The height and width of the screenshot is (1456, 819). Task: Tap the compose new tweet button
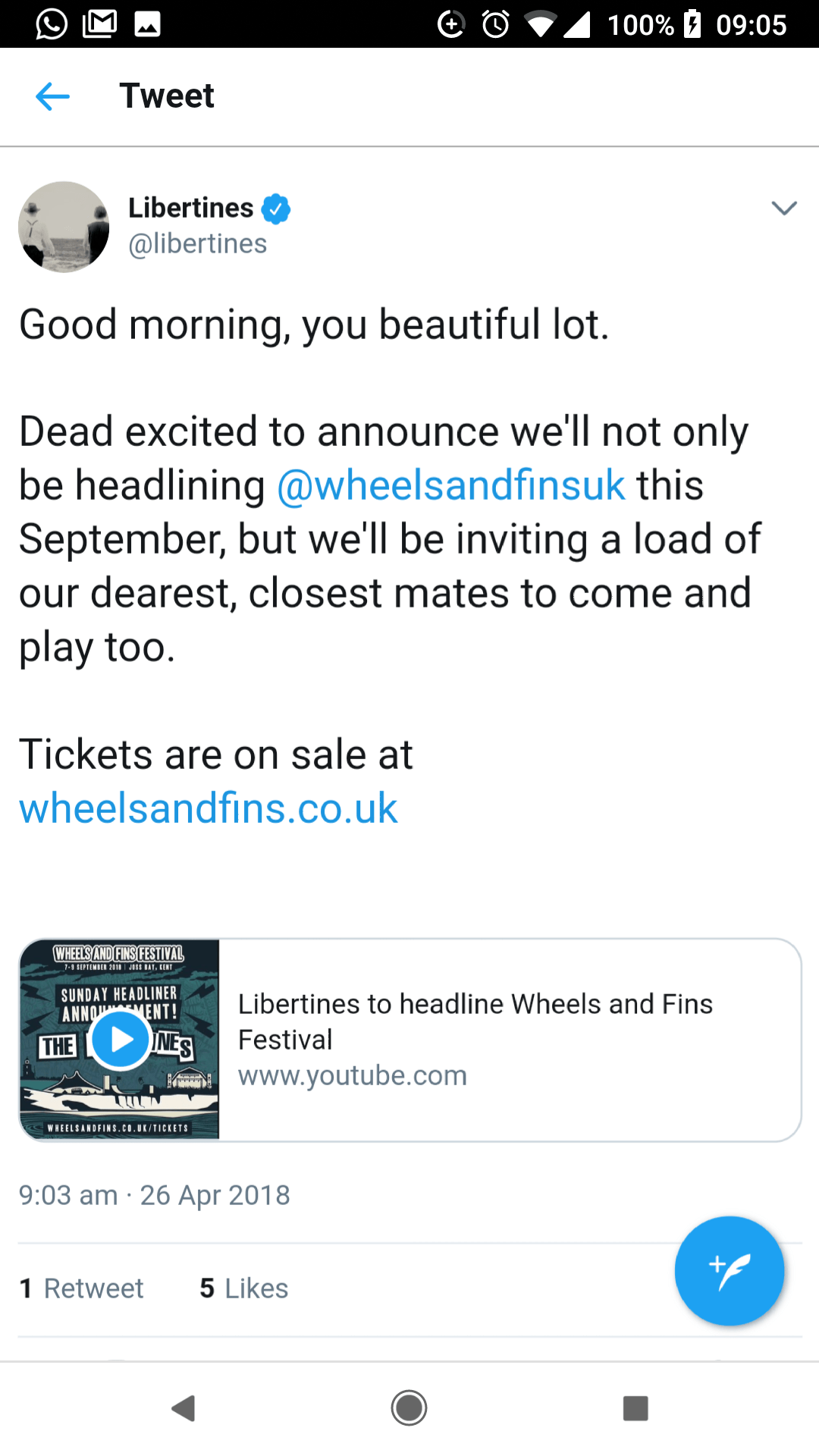coord(729,1271)
